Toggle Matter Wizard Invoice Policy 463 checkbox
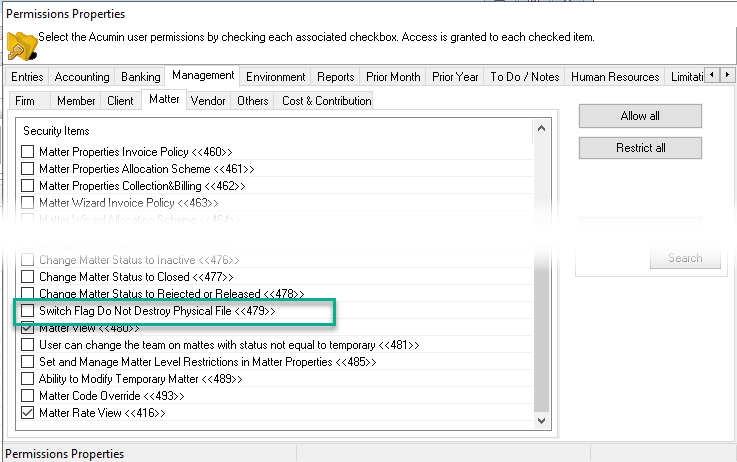737x462 pixels. point(28,202)
